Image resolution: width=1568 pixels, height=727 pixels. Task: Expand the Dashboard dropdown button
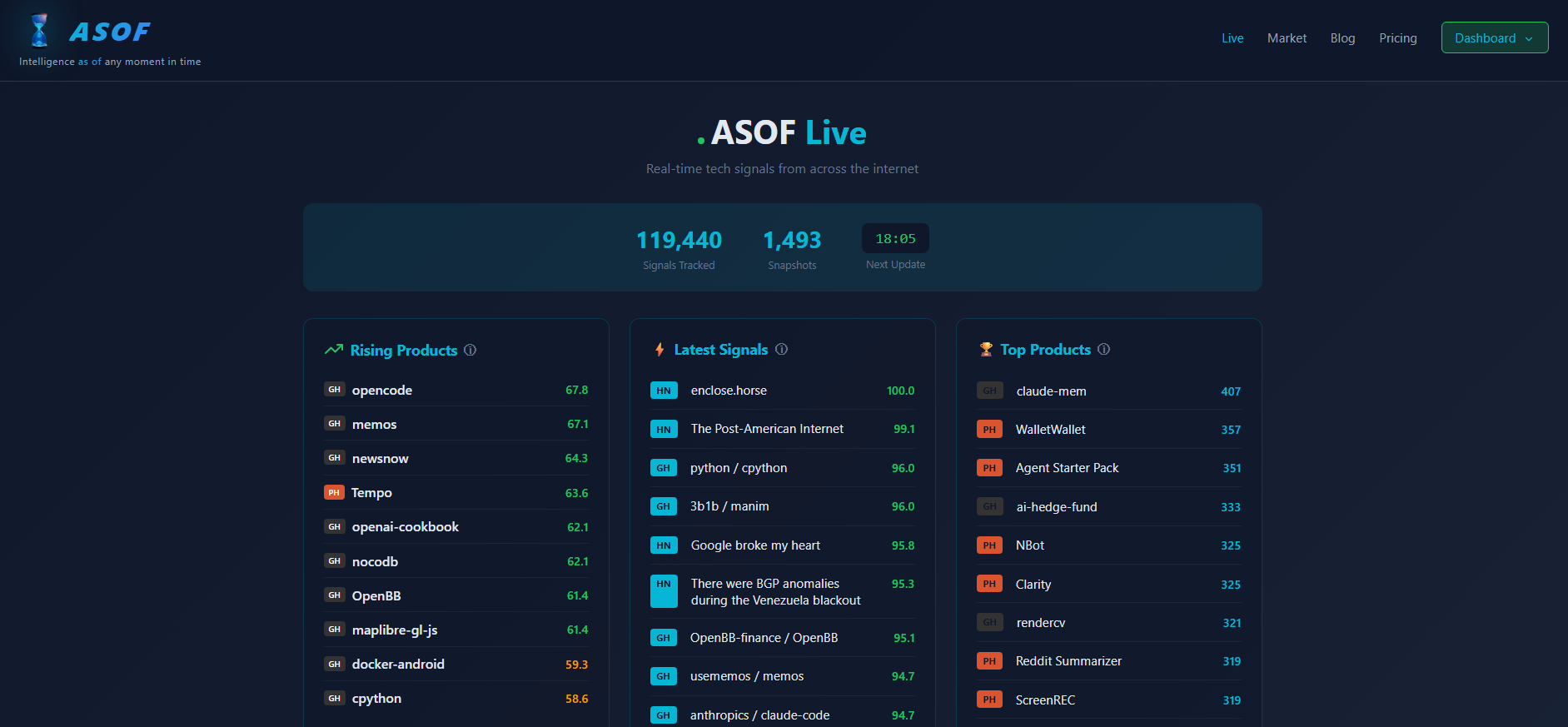[1495, 37]
